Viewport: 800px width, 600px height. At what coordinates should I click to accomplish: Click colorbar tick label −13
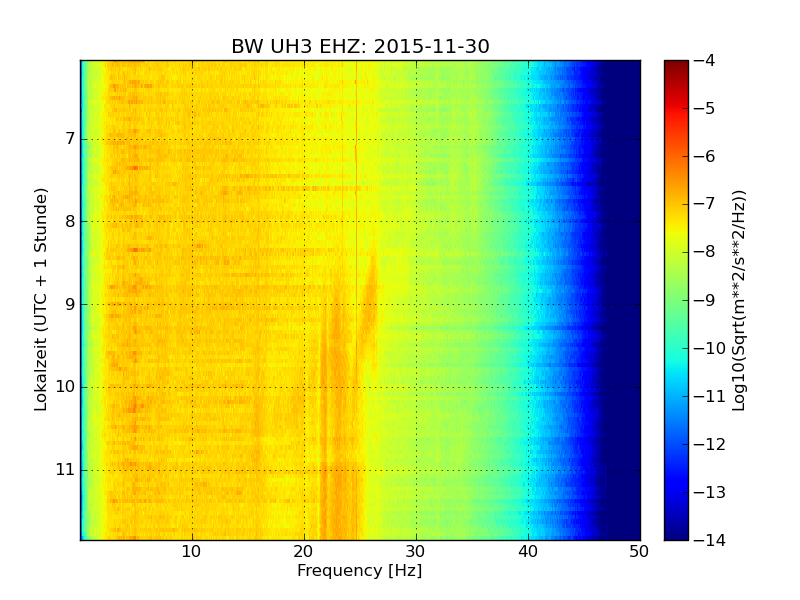(710, 492)
